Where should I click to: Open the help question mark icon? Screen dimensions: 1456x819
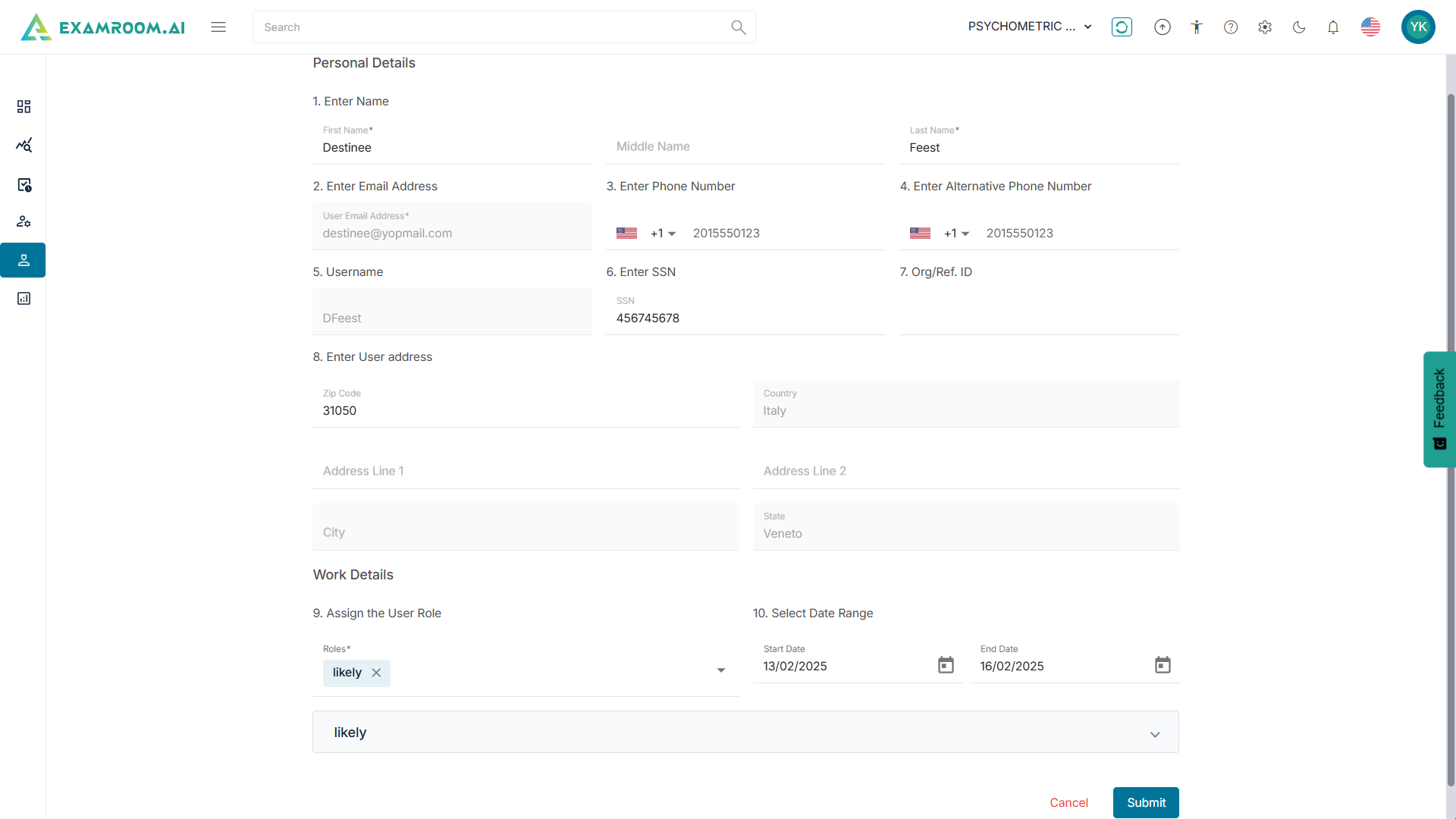point(1231,27)
